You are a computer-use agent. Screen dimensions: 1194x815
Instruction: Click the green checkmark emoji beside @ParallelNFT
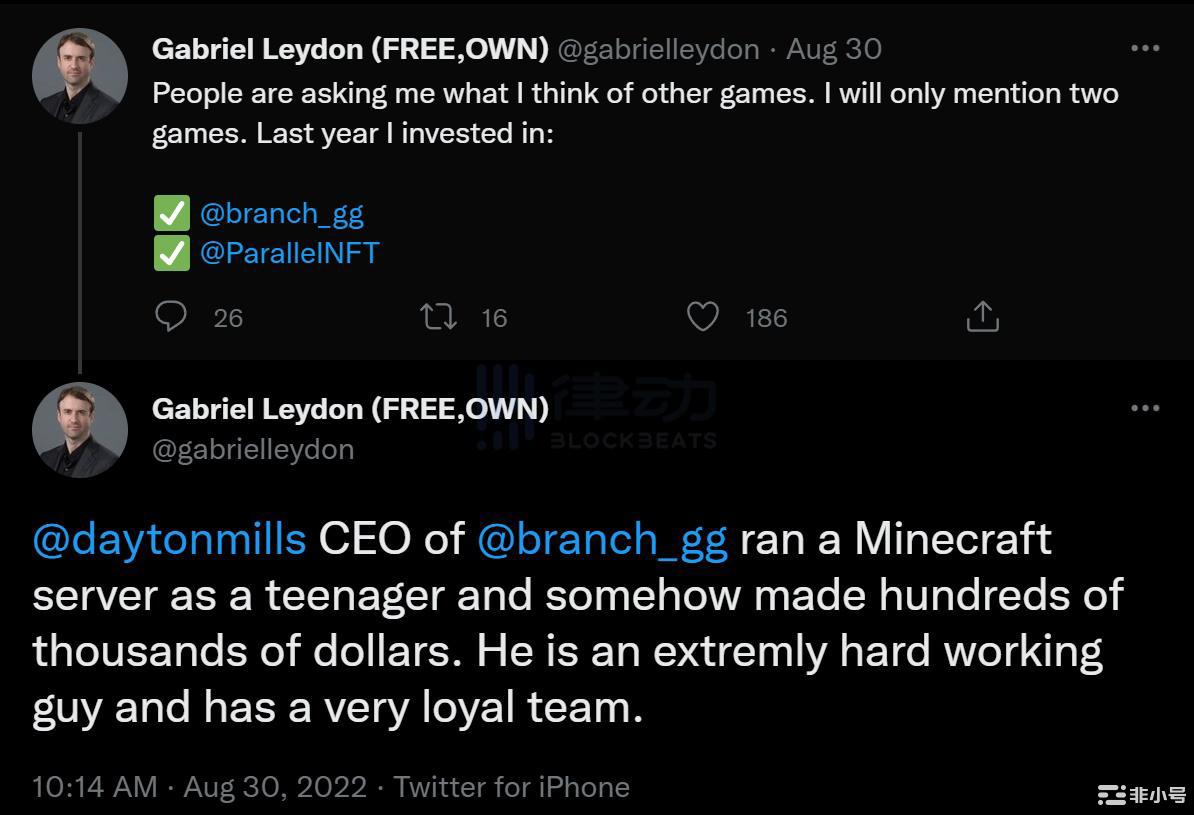(x=171, y=253)
